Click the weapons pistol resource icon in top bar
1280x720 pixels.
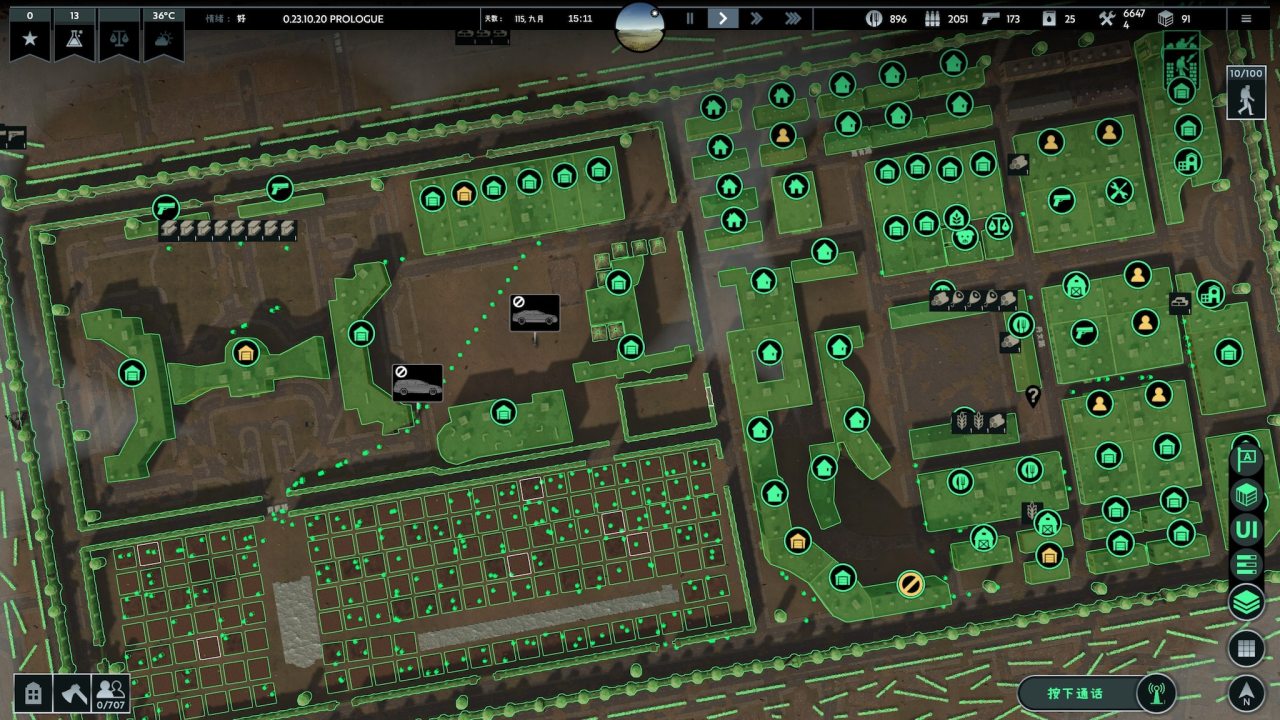point(991,19)
